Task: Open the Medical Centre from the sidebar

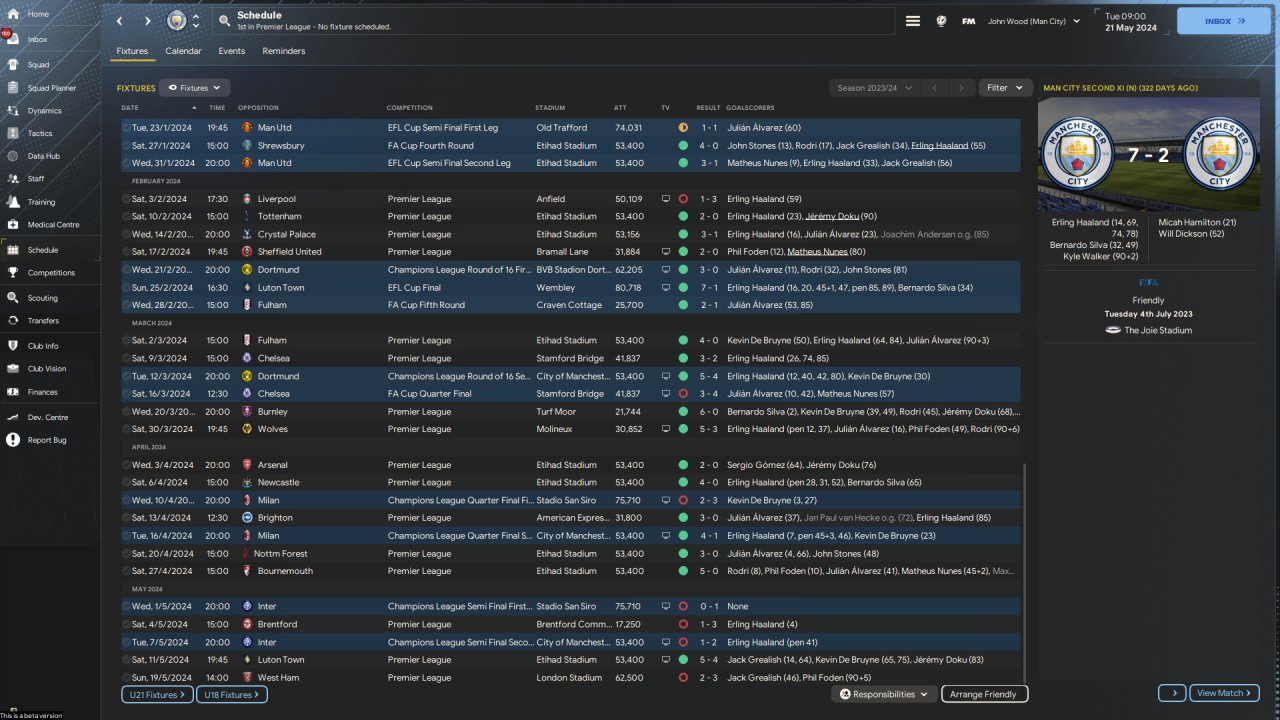Action: click(x=13, y=224)
